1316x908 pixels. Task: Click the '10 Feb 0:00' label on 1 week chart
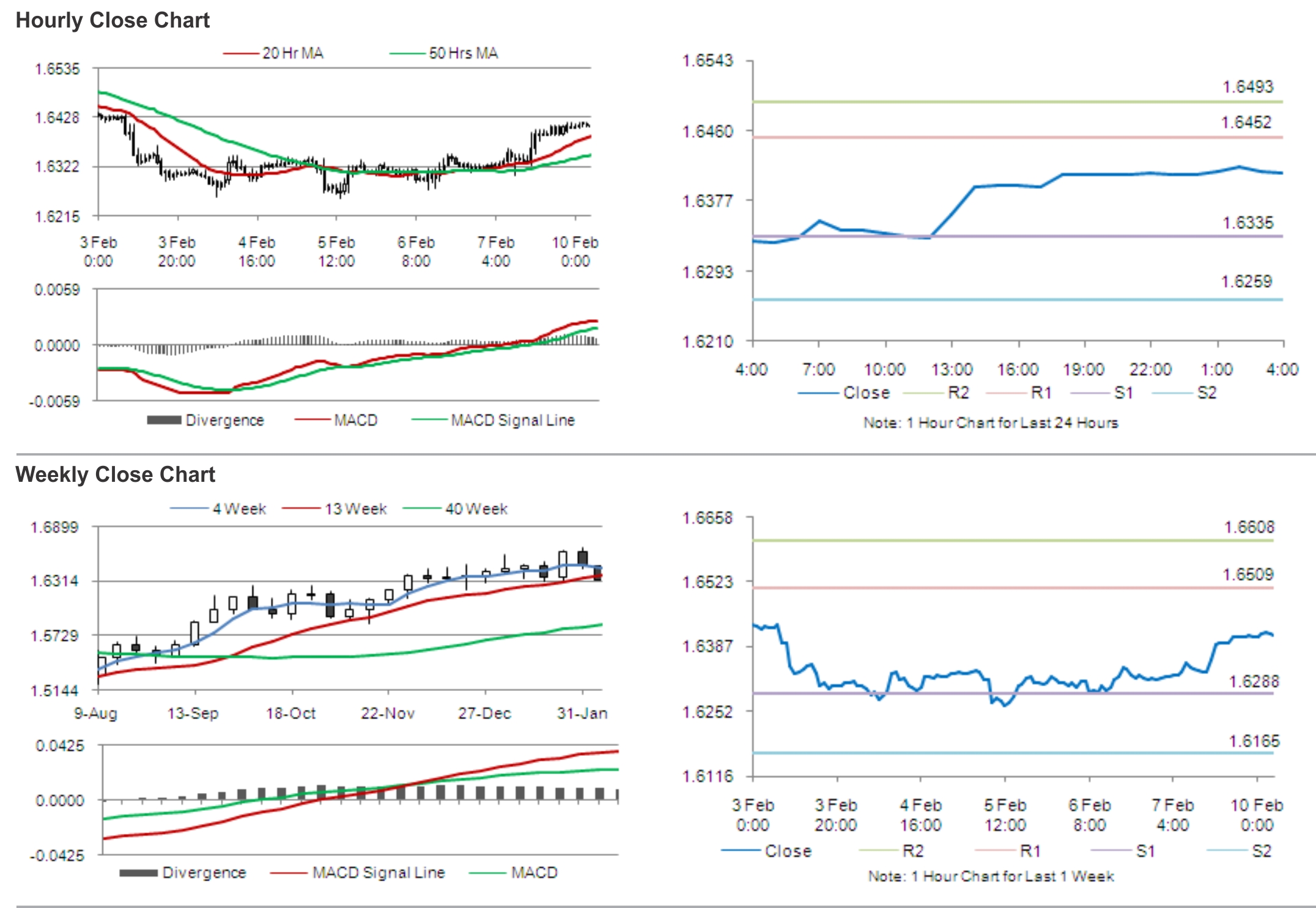coord(1257,816)
